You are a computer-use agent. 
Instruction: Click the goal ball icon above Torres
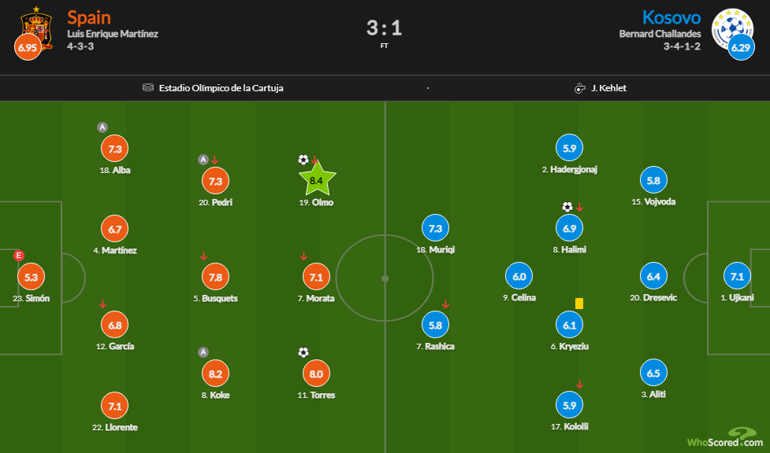[x=303, y=352]
